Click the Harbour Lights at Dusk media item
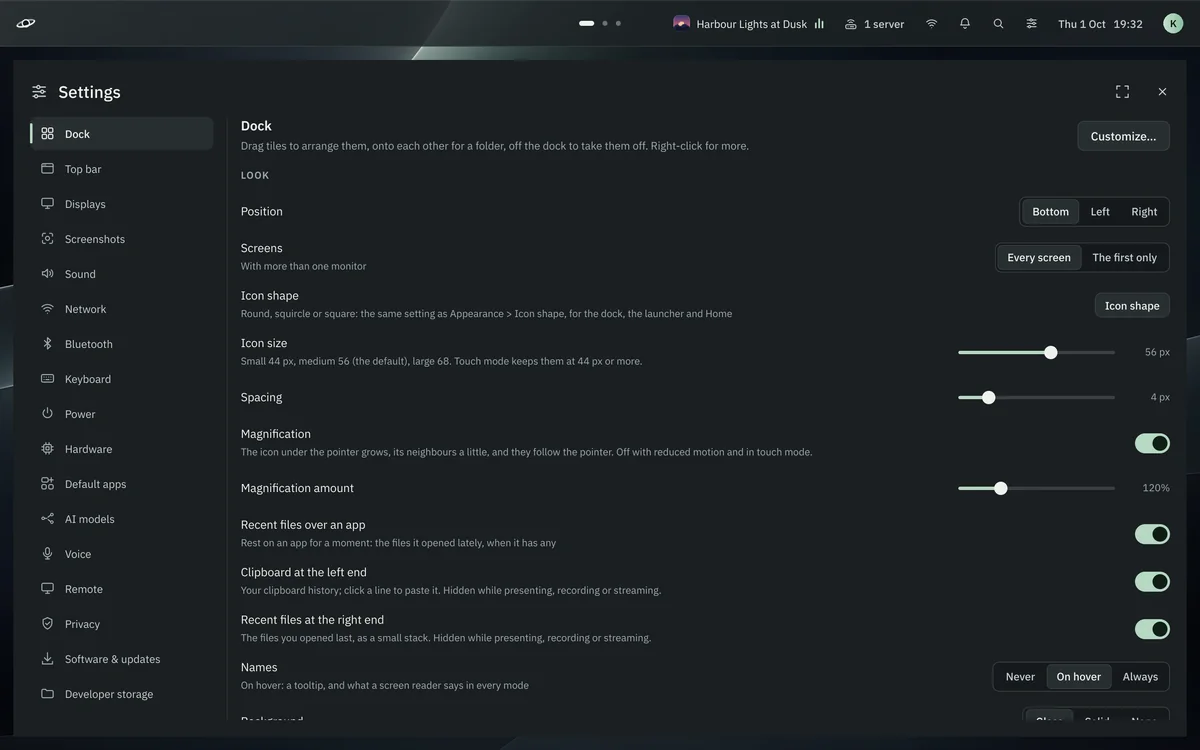Viewport: 1200px width, 750px height. [749, 24]
